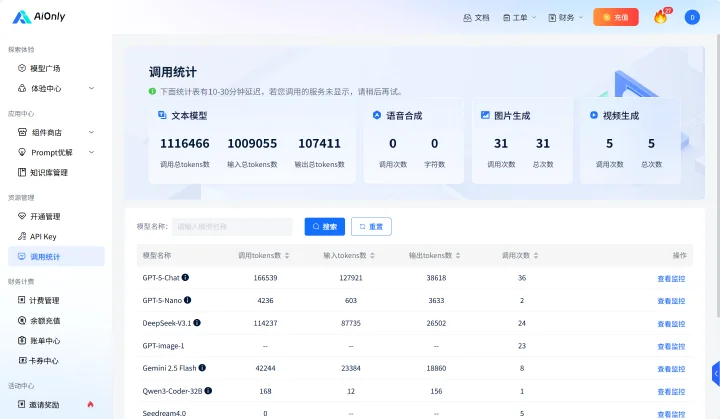Expand the 工单 dropdown menu
The image size is (720, 419).
pyautogui.click(x=519, y=17)
